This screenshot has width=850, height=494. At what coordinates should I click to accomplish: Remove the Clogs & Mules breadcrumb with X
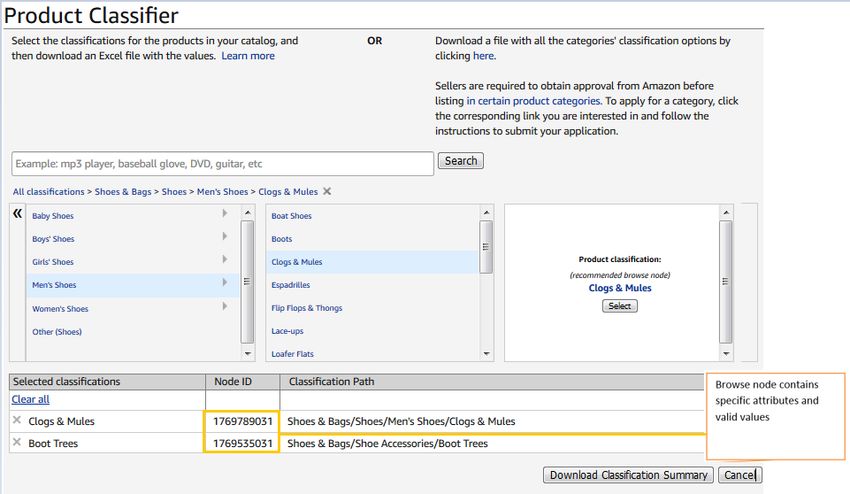coord(327,191)
